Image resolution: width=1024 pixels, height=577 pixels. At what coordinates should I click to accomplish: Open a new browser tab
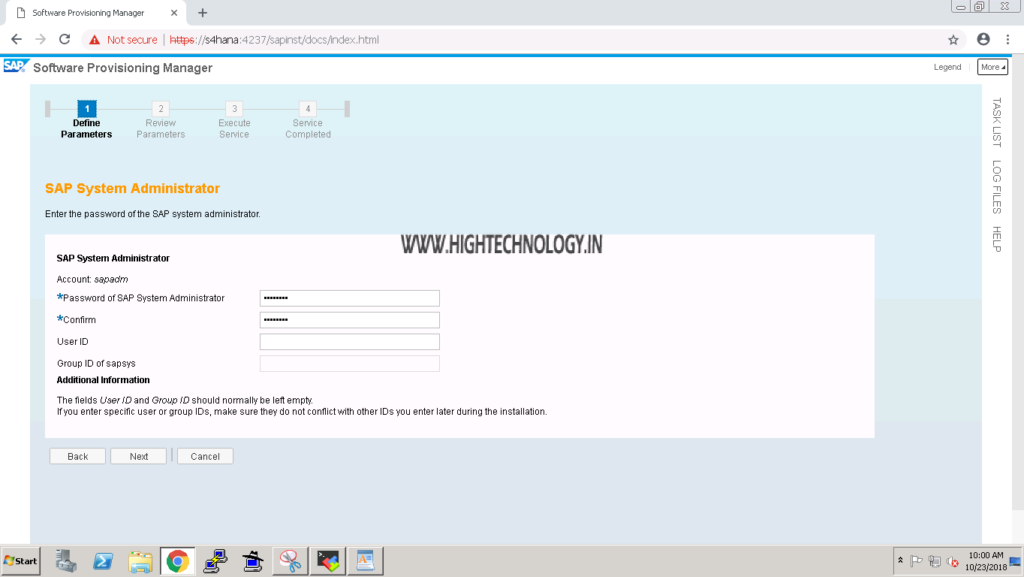(202, 12)
